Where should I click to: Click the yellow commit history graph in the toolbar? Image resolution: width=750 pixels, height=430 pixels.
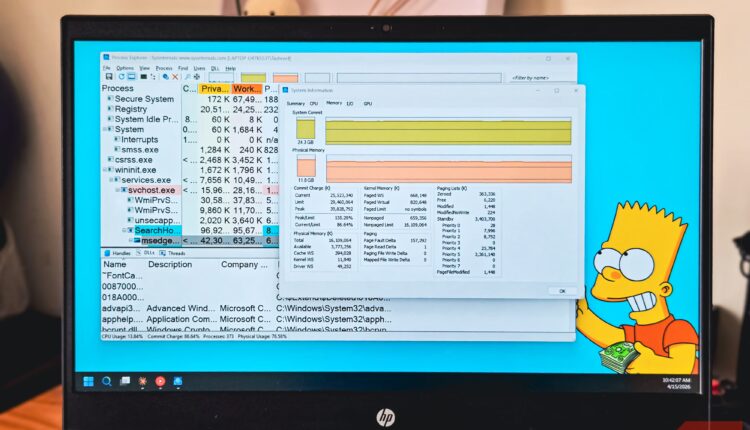(254, 77)
